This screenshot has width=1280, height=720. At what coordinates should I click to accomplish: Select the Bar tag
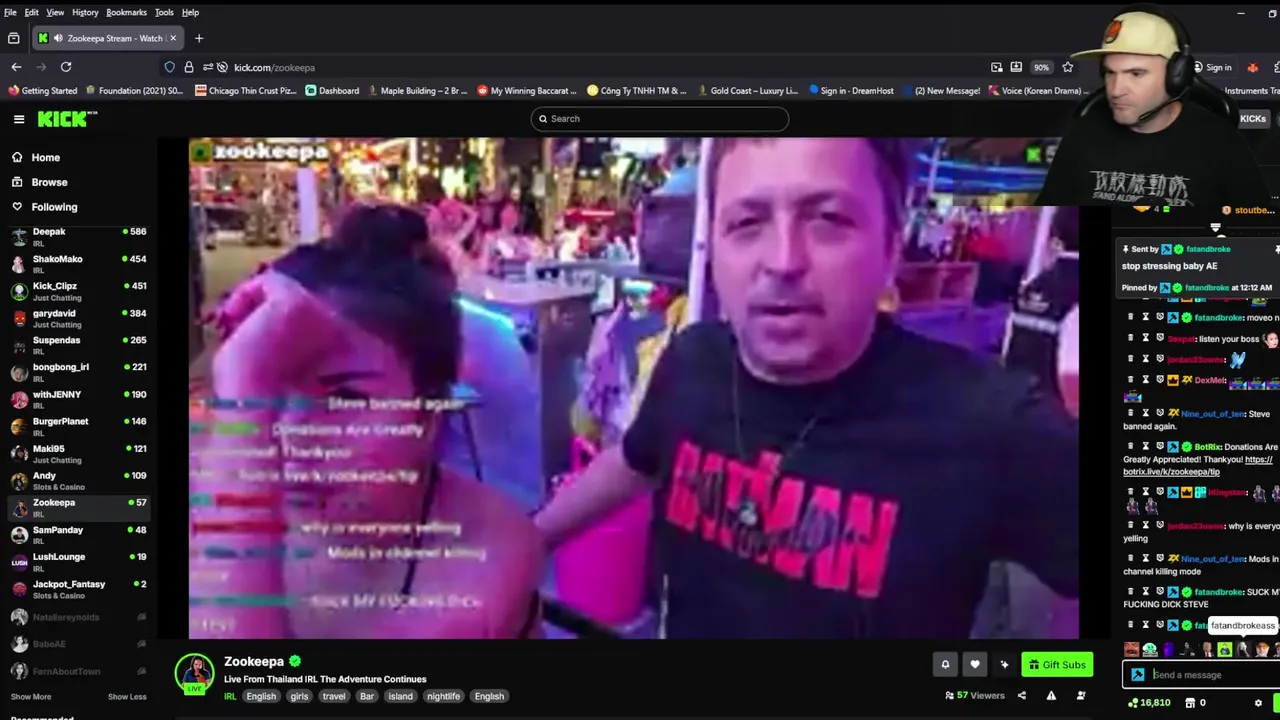367,696
